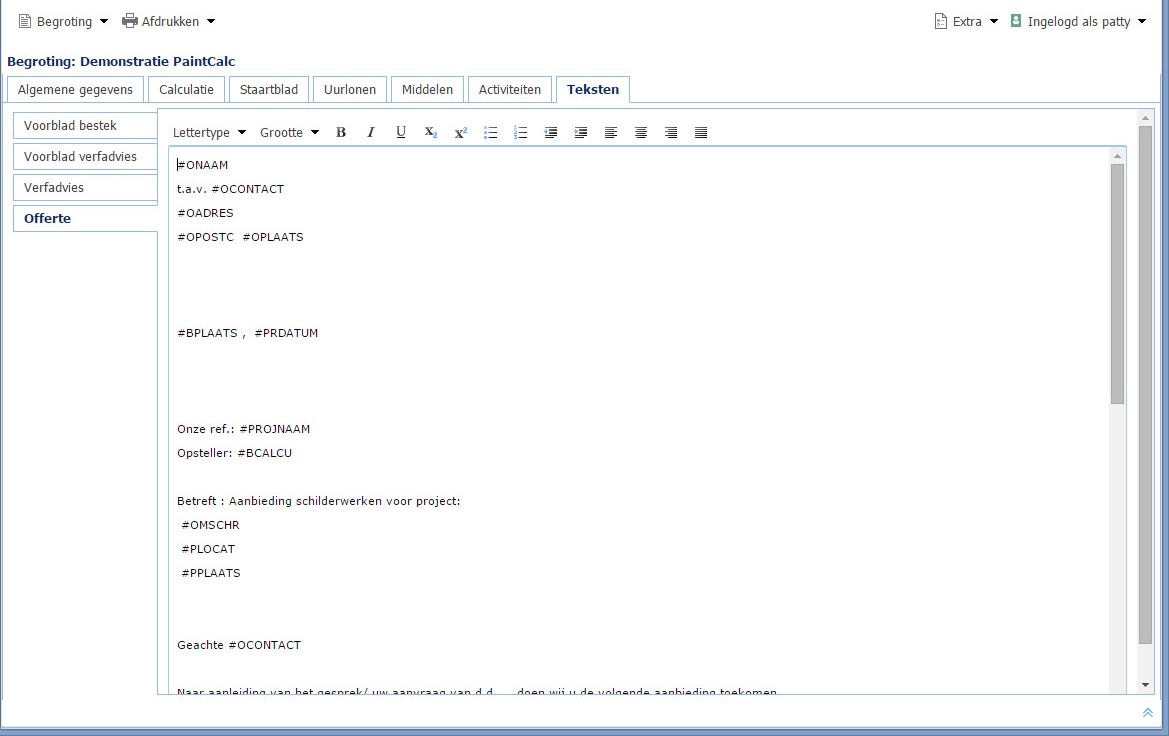Toggle underline formatting

401,132
